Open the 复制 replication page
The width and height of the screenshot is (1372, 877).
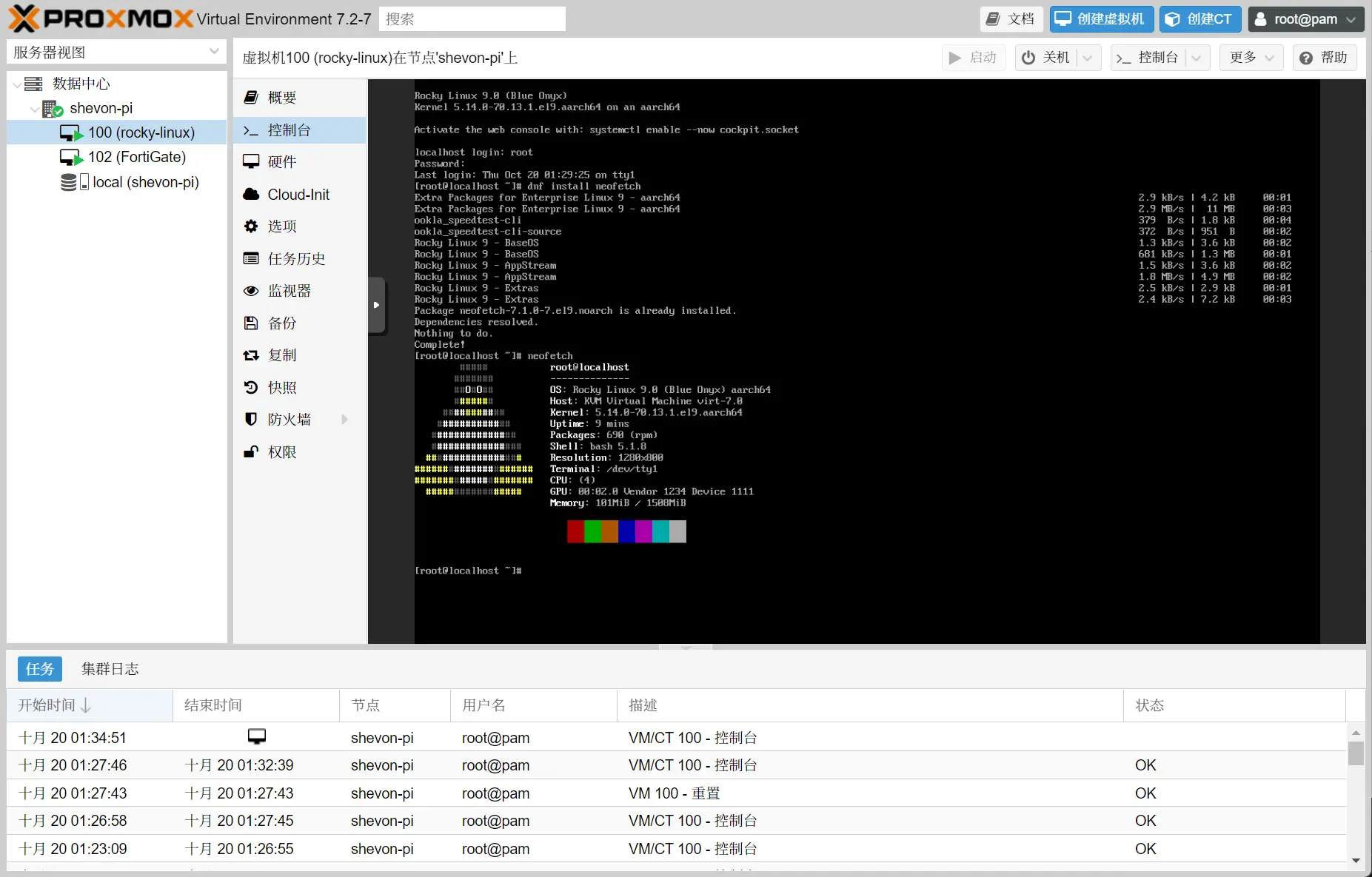coord(281,355)
